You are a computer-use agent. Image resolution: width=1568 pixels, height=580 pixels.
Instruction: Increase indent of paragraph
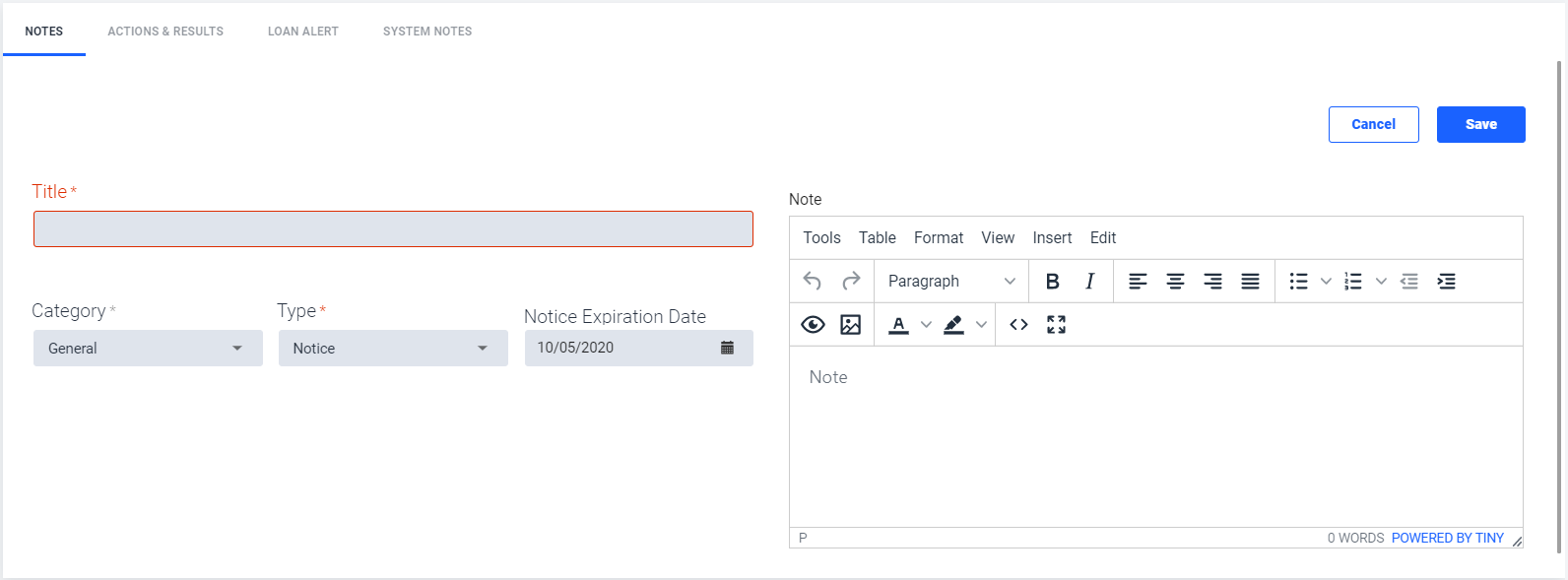click(x=1446, y=282)
